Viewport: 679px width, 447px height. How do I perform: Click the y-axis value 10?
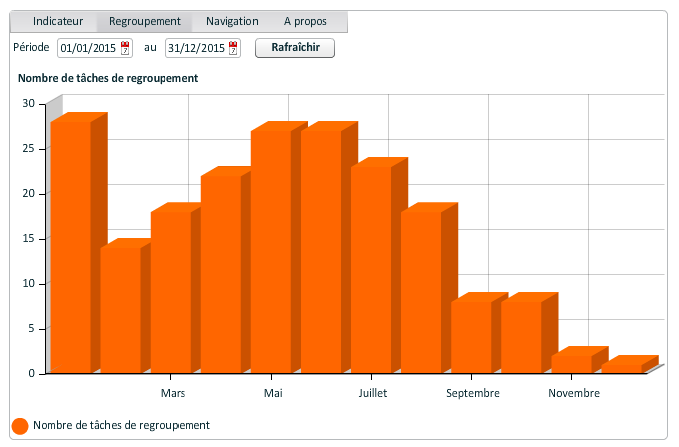click(29, 284)
